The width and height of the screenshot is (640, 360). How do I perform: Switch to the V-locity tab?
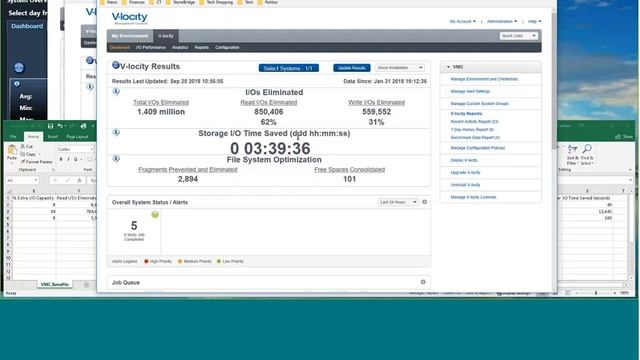pos(166,36)
